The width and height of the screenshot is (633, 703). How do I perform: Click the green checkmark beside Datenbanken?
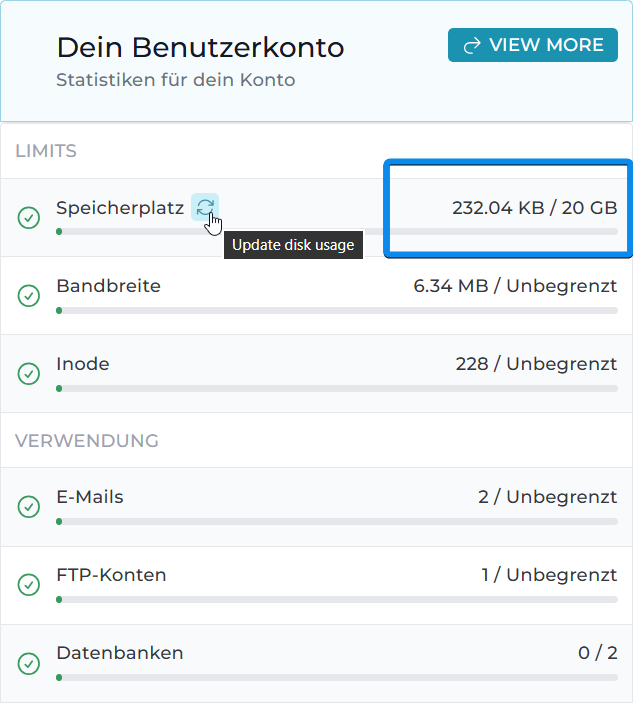(x=30, y=662)
